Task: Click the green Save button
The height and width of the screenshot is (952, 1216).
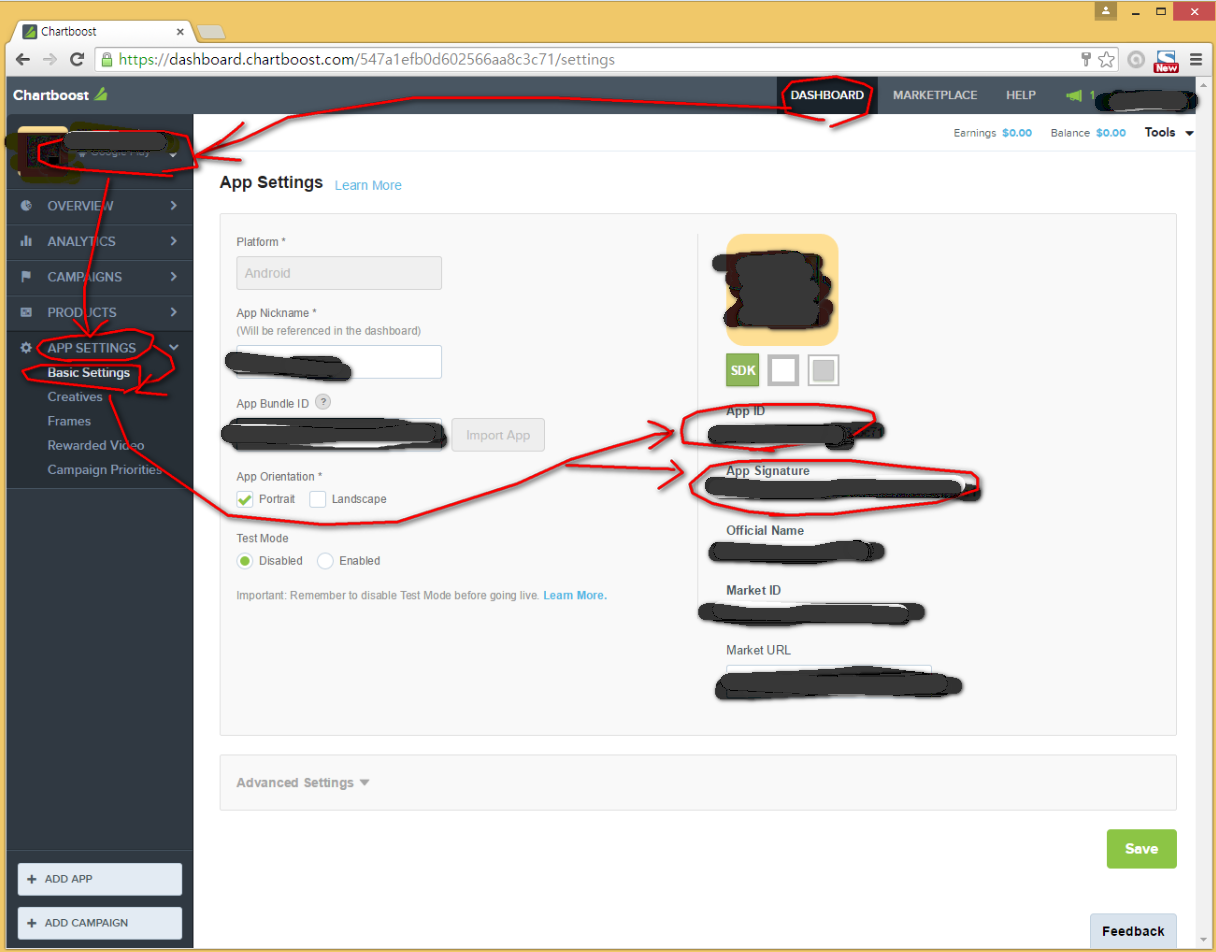Action: tap(1141, 849)
